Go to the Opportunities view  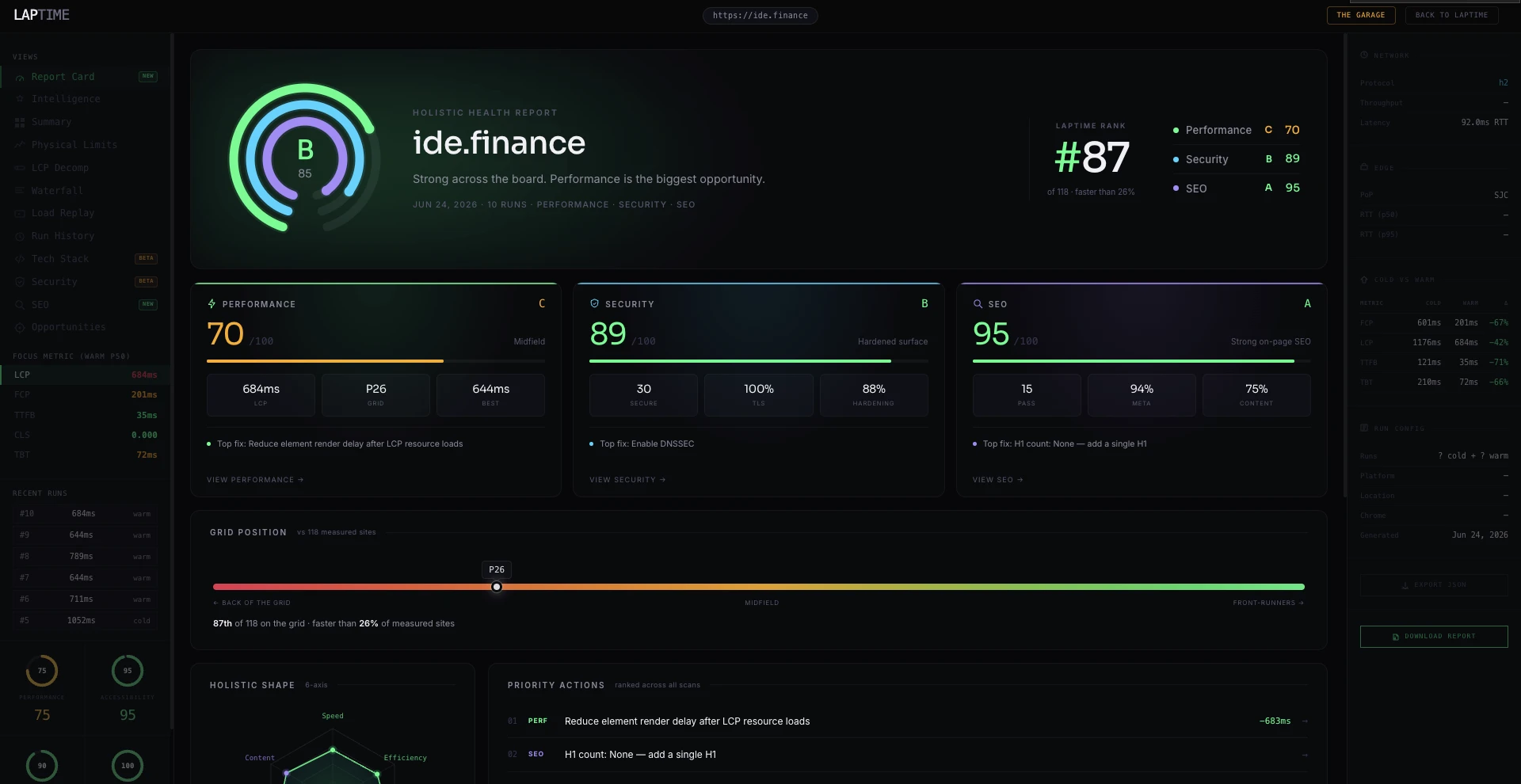[86, 327]
